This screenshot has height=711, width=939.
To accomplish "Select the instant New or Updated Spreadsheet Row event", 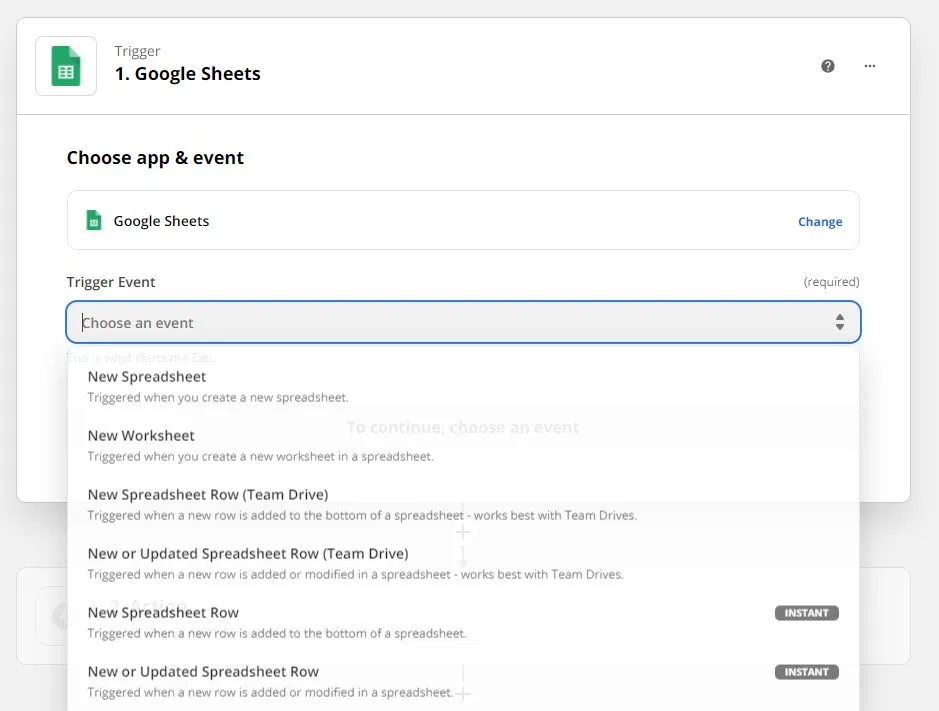I will pyautogui.click(x=203, y=672).
